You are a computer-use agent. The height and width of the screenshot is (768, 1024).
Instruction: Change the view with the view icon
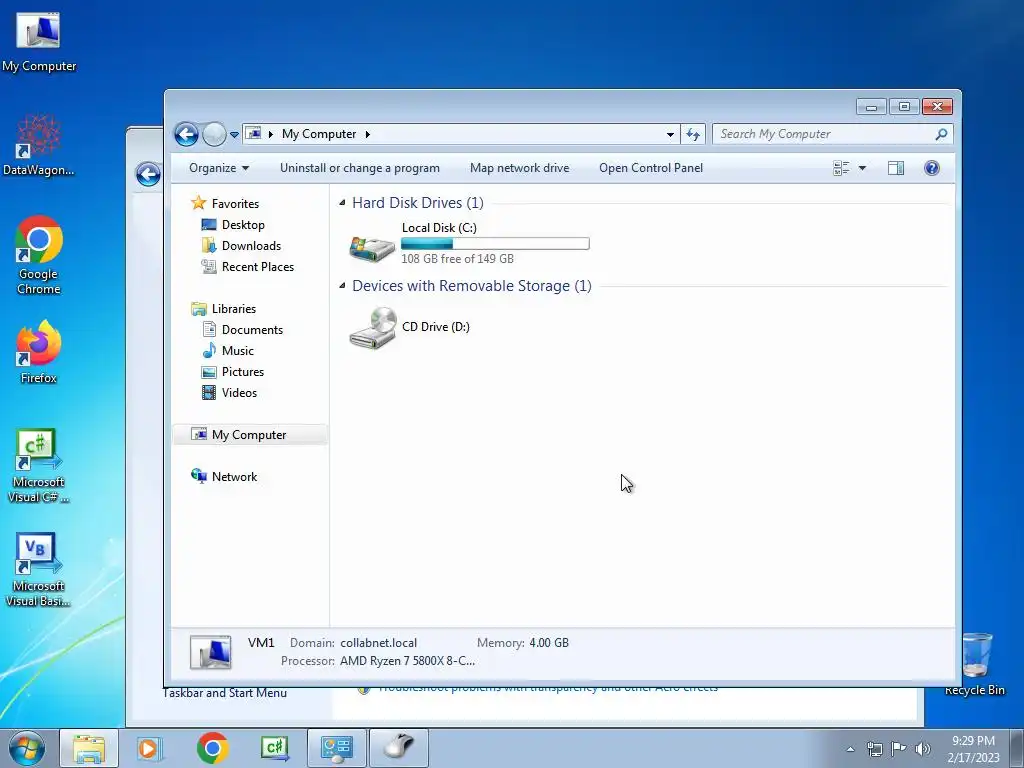point(841,168)
